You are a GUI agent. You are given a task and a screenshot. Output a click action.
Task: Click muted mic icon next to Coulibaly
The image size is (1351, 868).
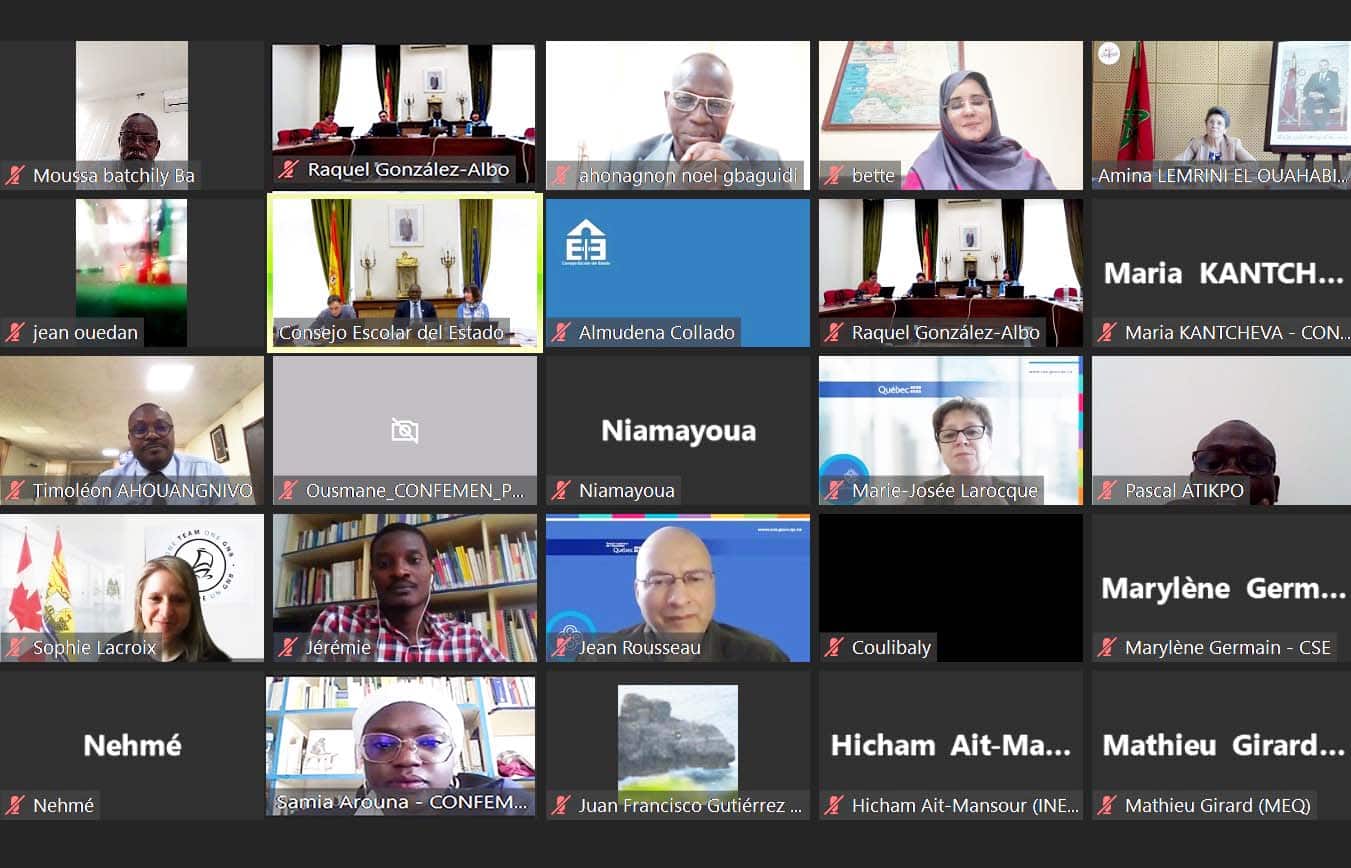[x=834, y=648]
